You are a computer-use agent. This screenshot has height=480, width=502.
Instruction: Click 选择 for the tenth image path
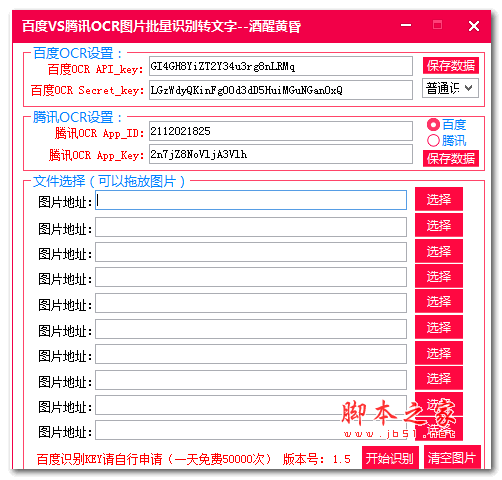tap(439, 429)
